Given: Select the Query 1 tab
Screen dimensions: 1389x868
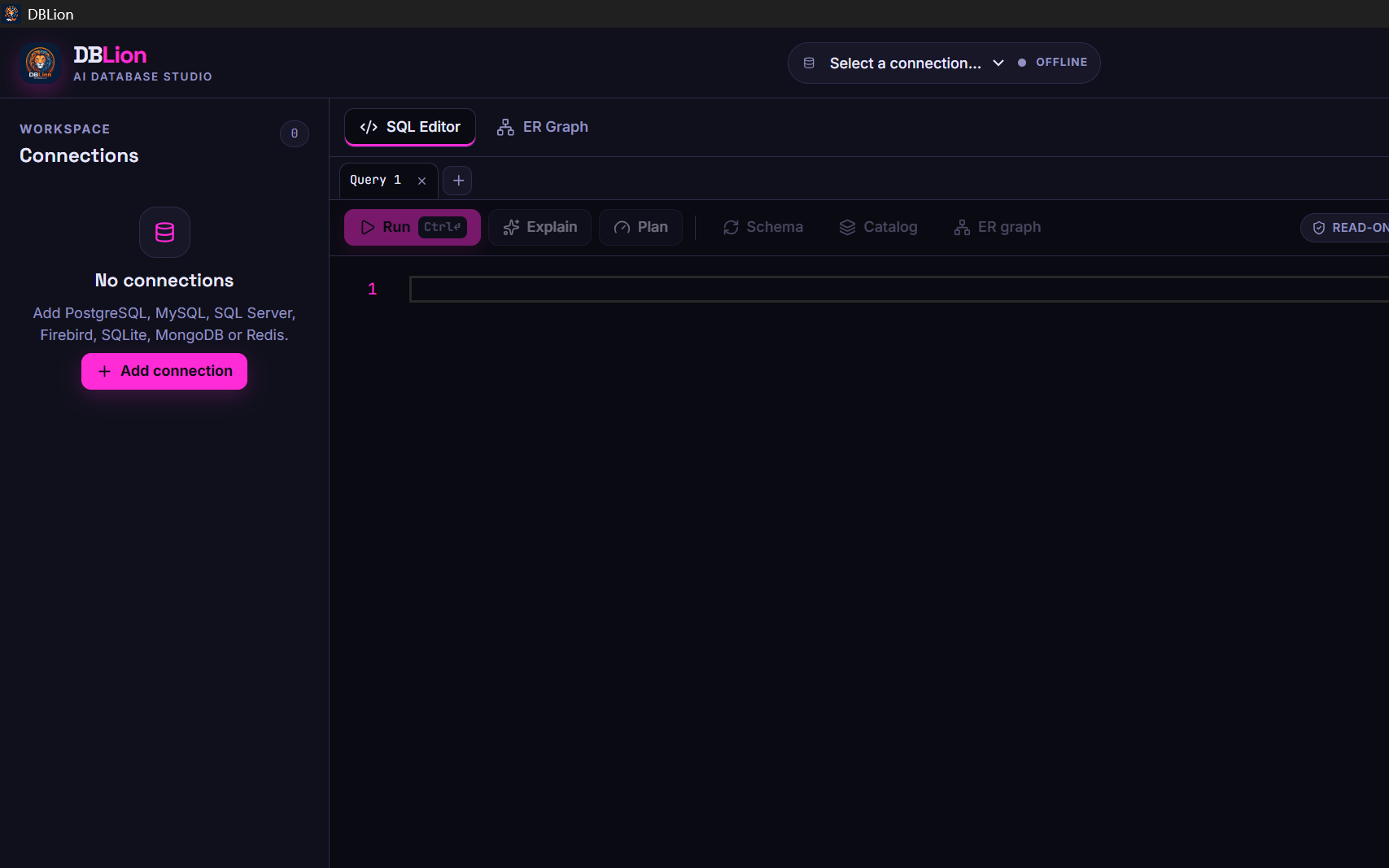Looking at the screenshot, I should (x=376, y=180).
